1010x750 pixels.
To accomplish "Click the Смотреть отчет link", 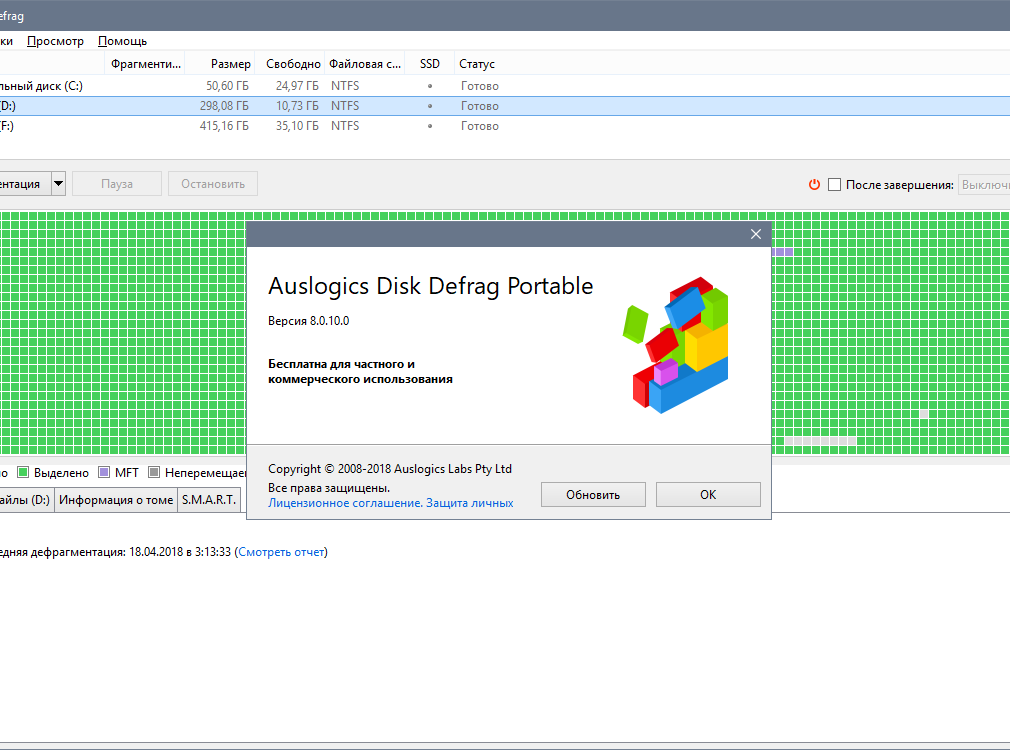I will (281, 552).
